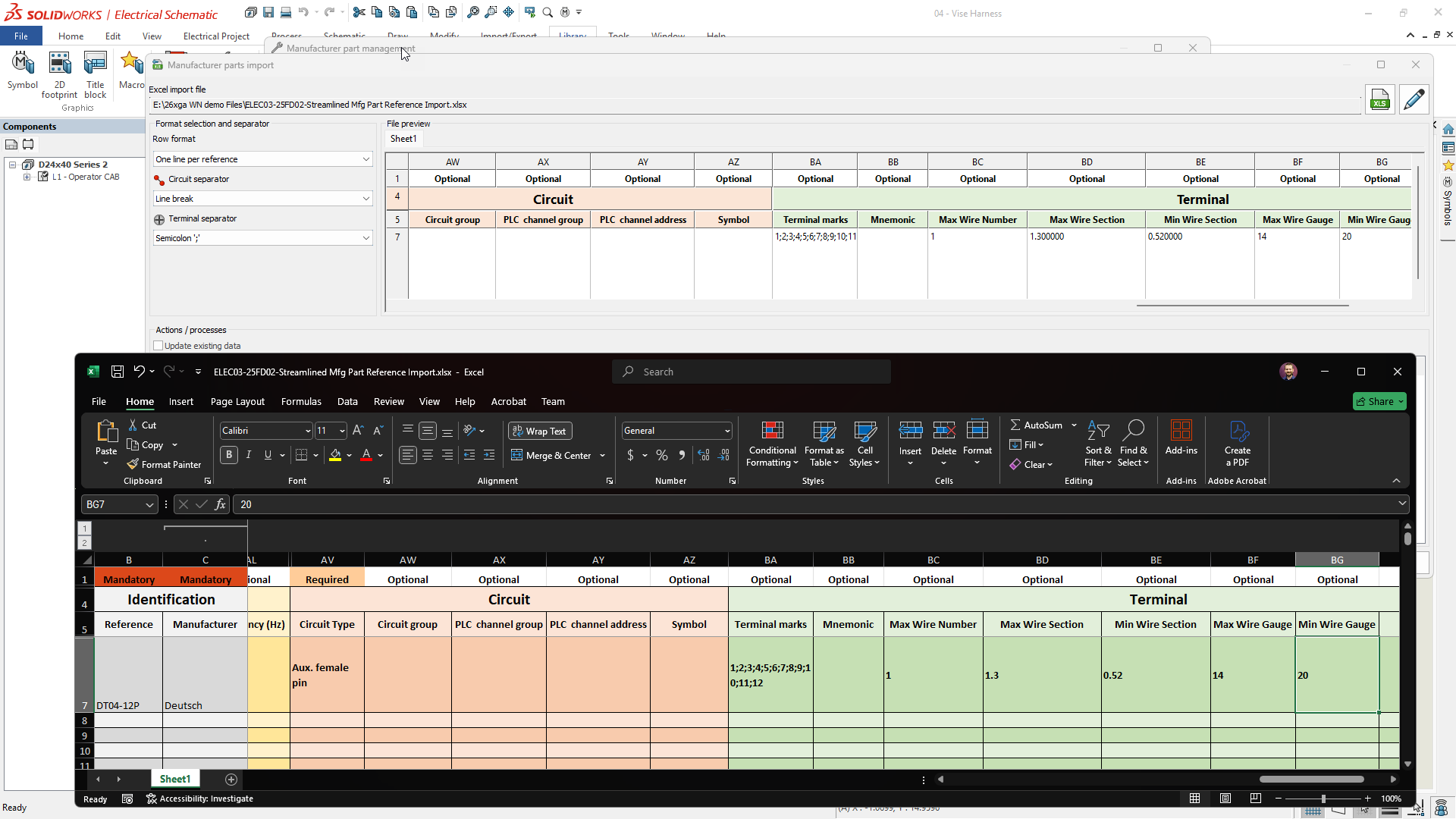Click the Title block icon
Screen dimensions: 1456x819
tap(95, 73)
